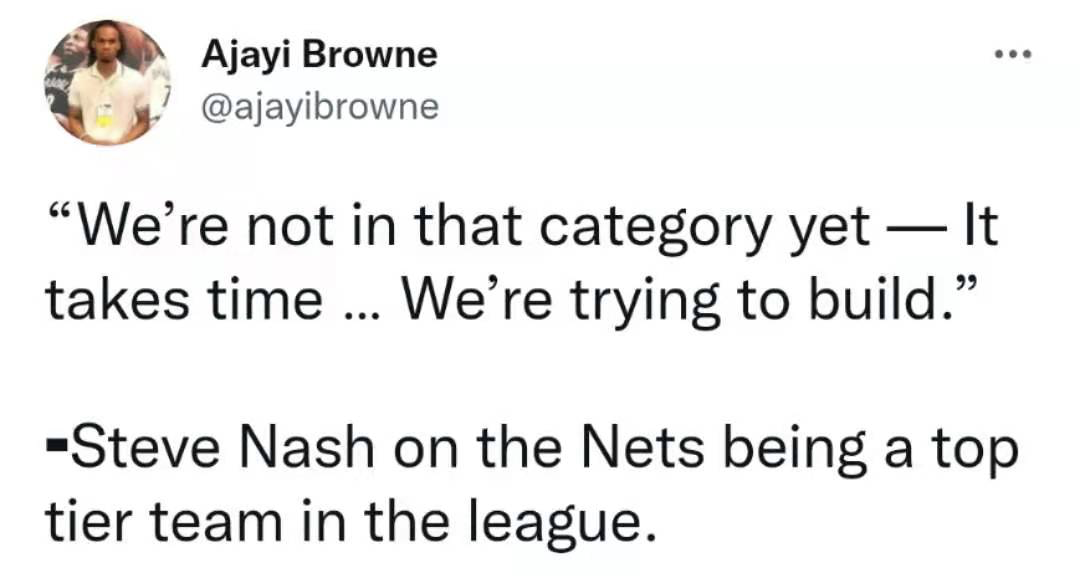Click the word "yet" in the quote
The image size is (1080, 578).
(830, 234)
